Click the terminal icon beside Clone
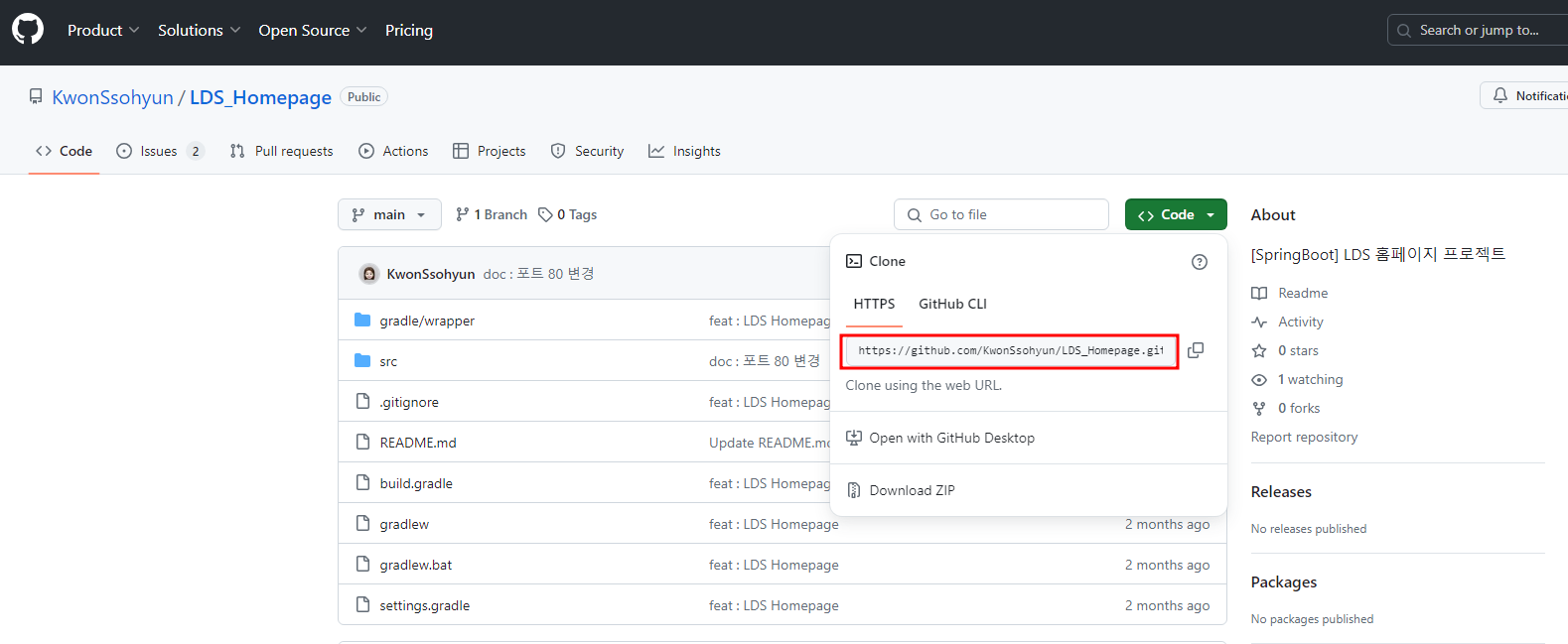The image size is (1568, 644). [854, 261]
